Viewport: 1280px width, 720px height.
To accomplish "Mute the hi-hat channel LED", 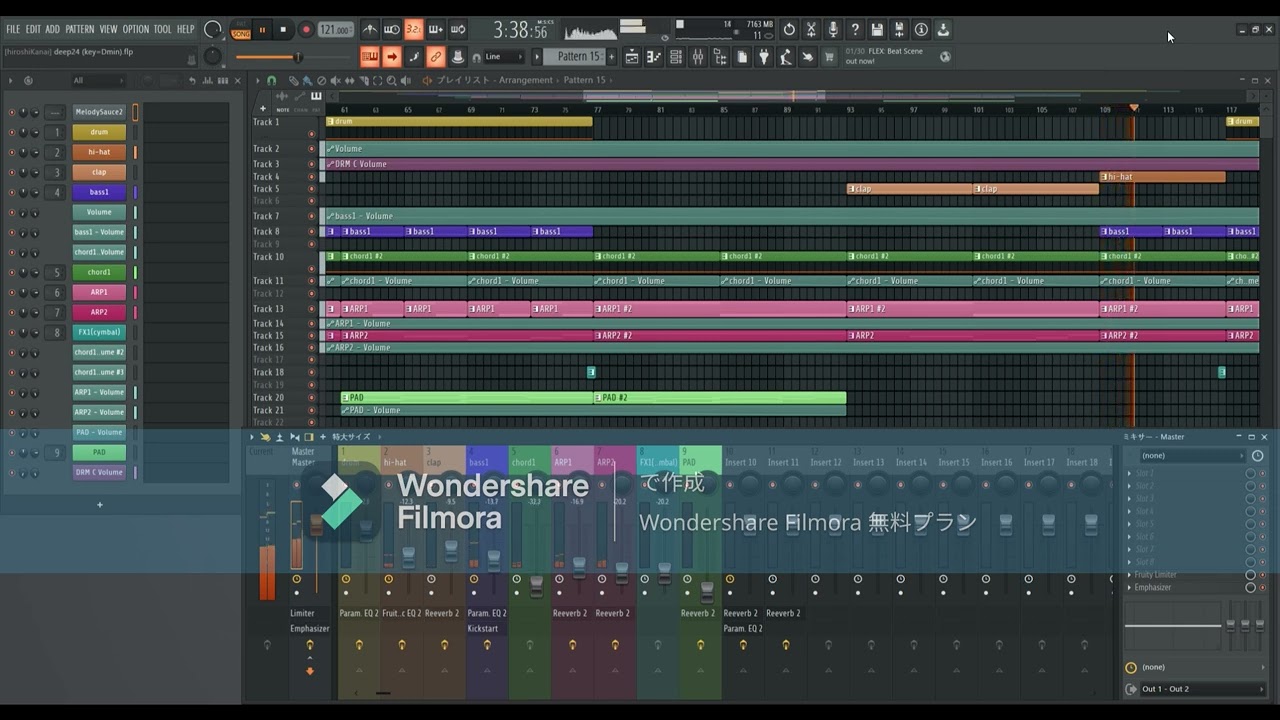I will coord(12,152).
